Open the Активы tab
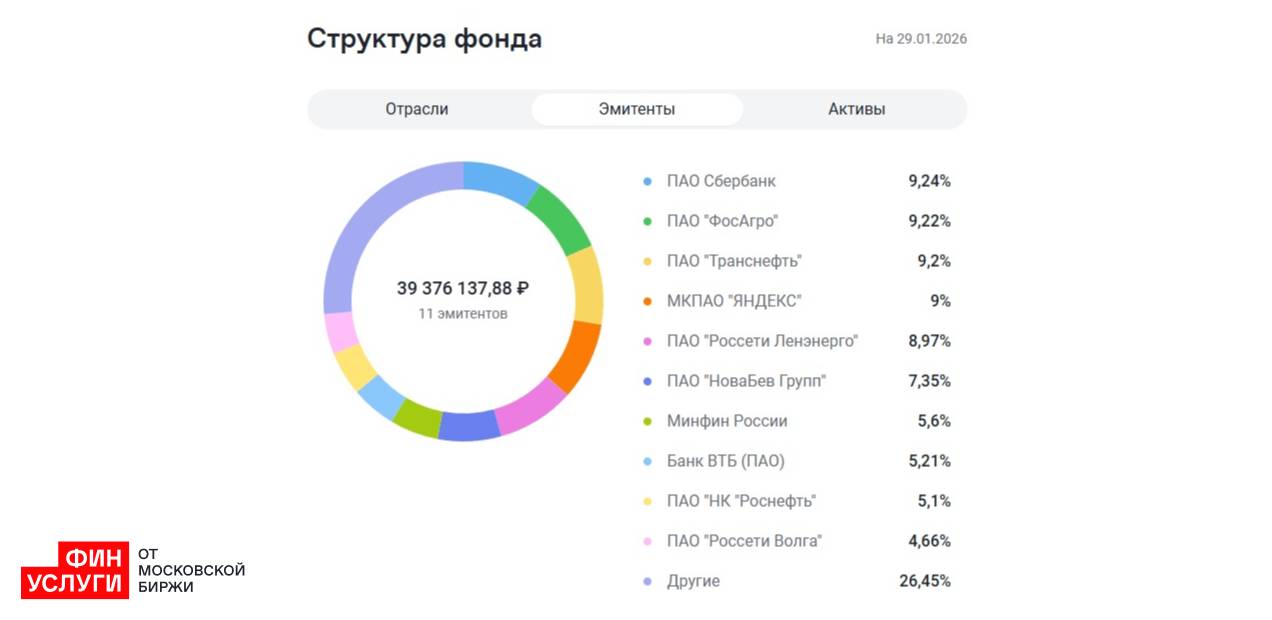The width and height of the screenshot is (1272, 620). [x=856, y=110]
